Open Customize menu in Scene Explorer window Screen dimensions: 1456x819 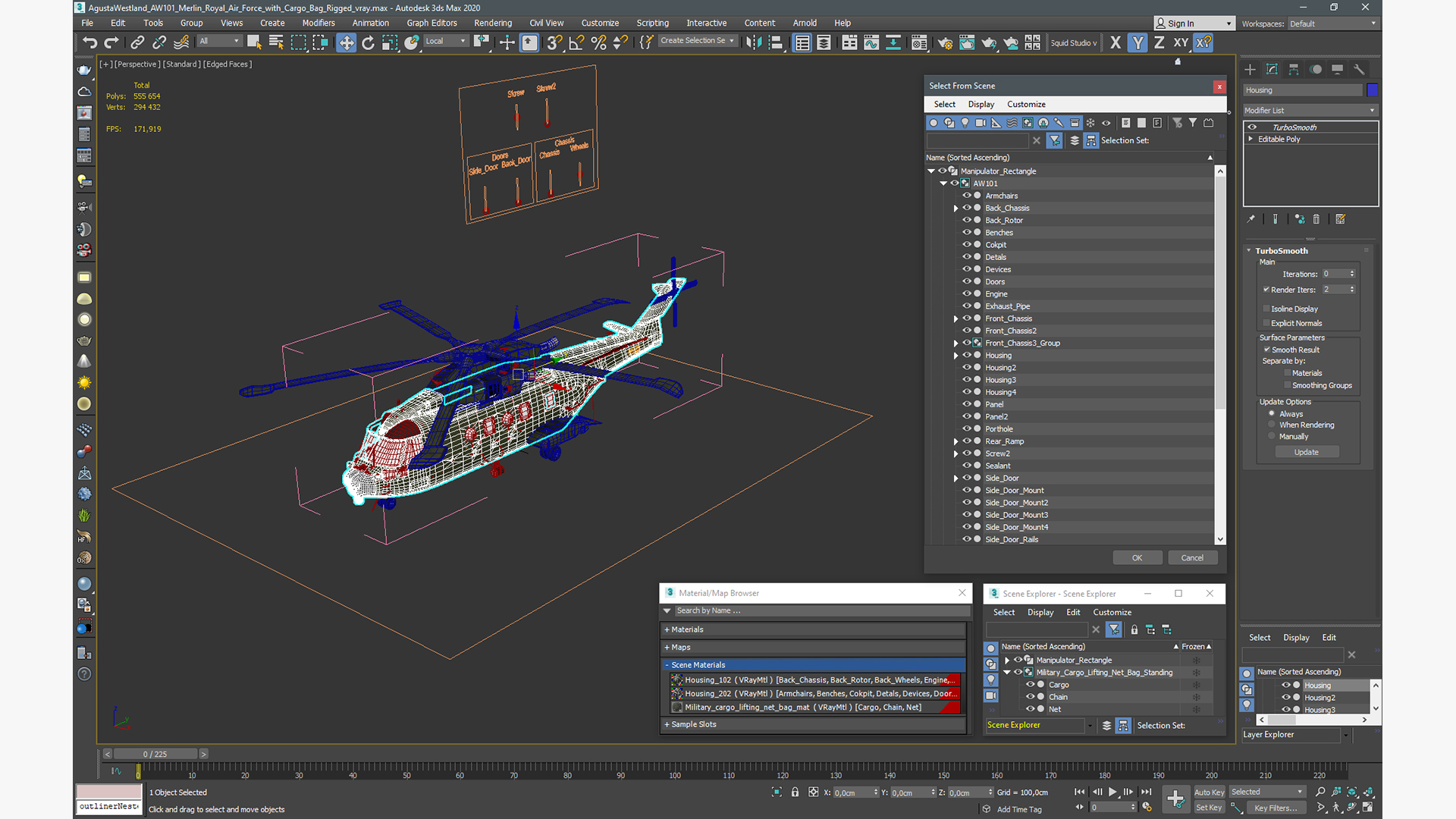1112,613
